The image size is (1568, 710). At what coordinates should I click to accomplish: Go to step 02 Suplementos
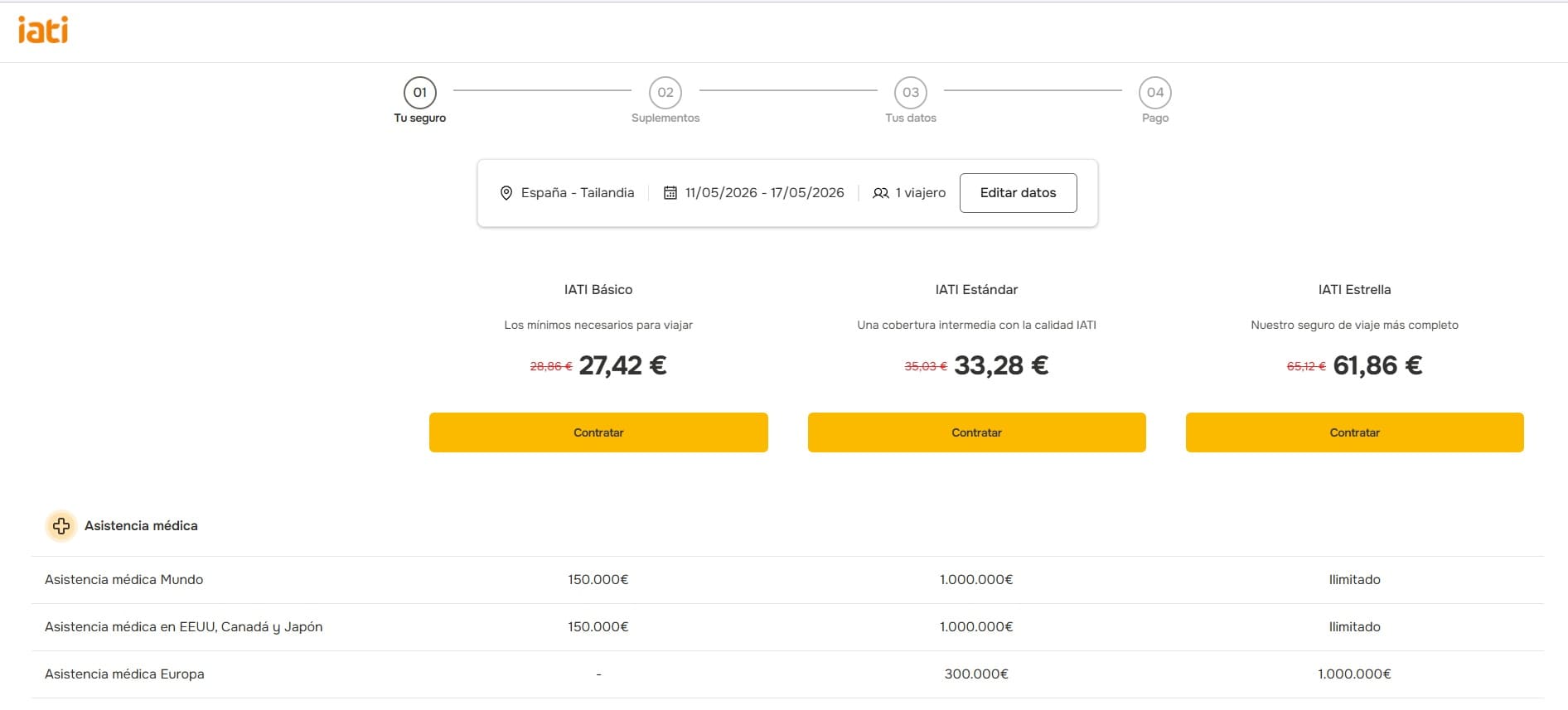pos(665,100)
